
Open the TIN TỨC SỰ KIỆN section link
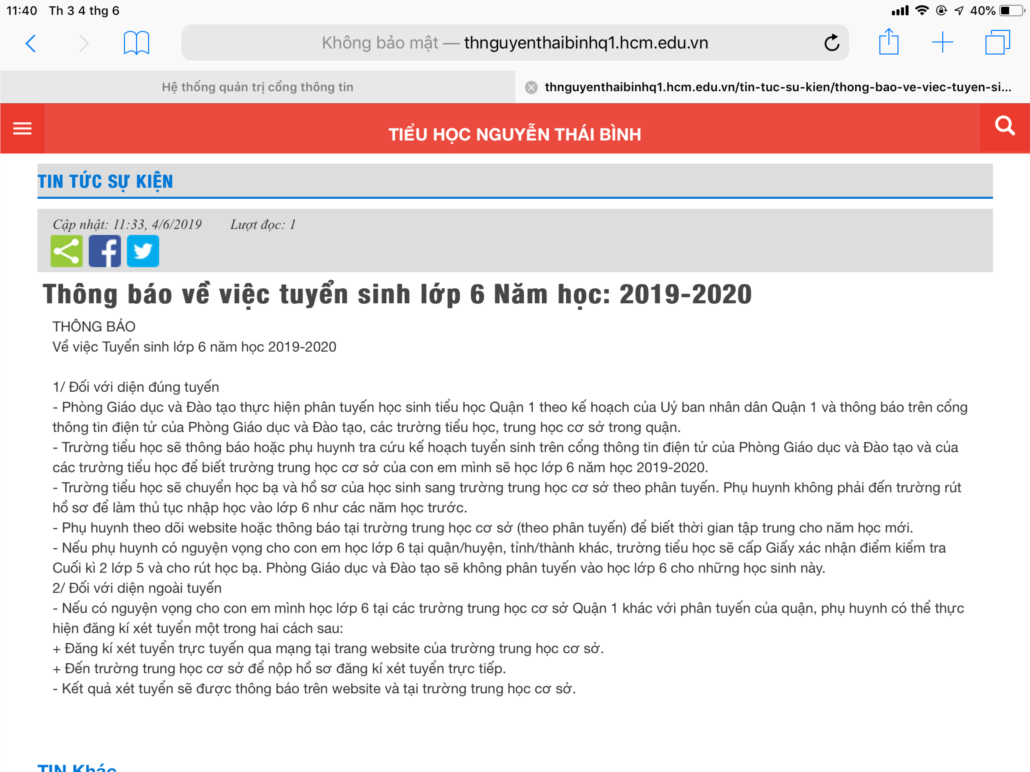106,181
